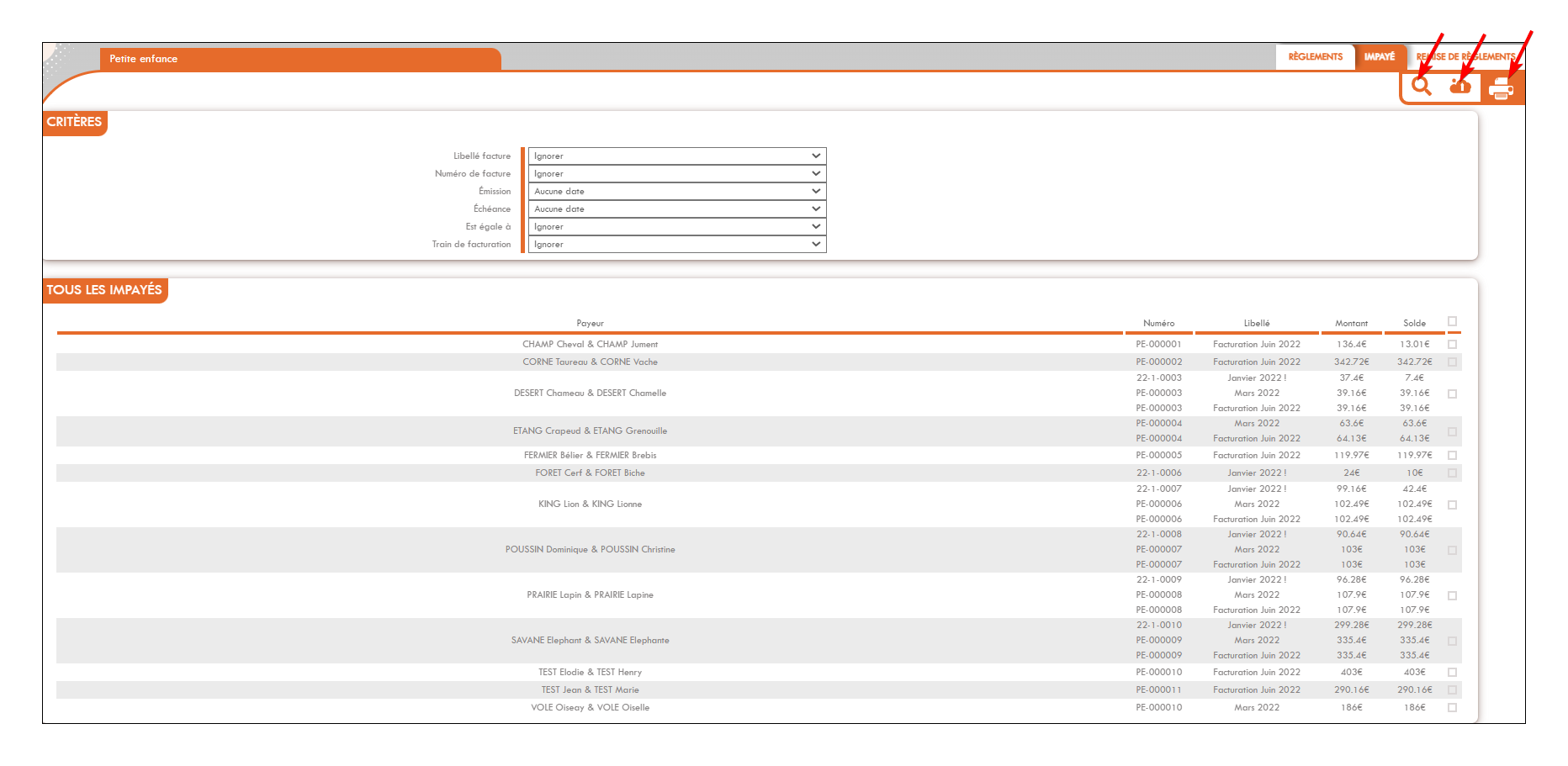This screenshot has height=766, width=1568.
Task: Click payer POUSSIN Dominique & POUSSIN Christine
Action: click(x=590, y=550)
